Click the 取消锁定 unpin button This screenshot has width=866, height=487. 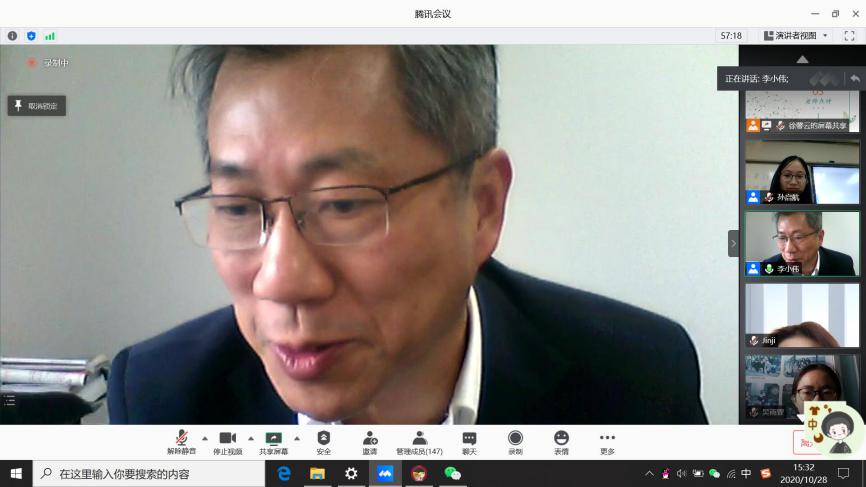tap(37, 105)
